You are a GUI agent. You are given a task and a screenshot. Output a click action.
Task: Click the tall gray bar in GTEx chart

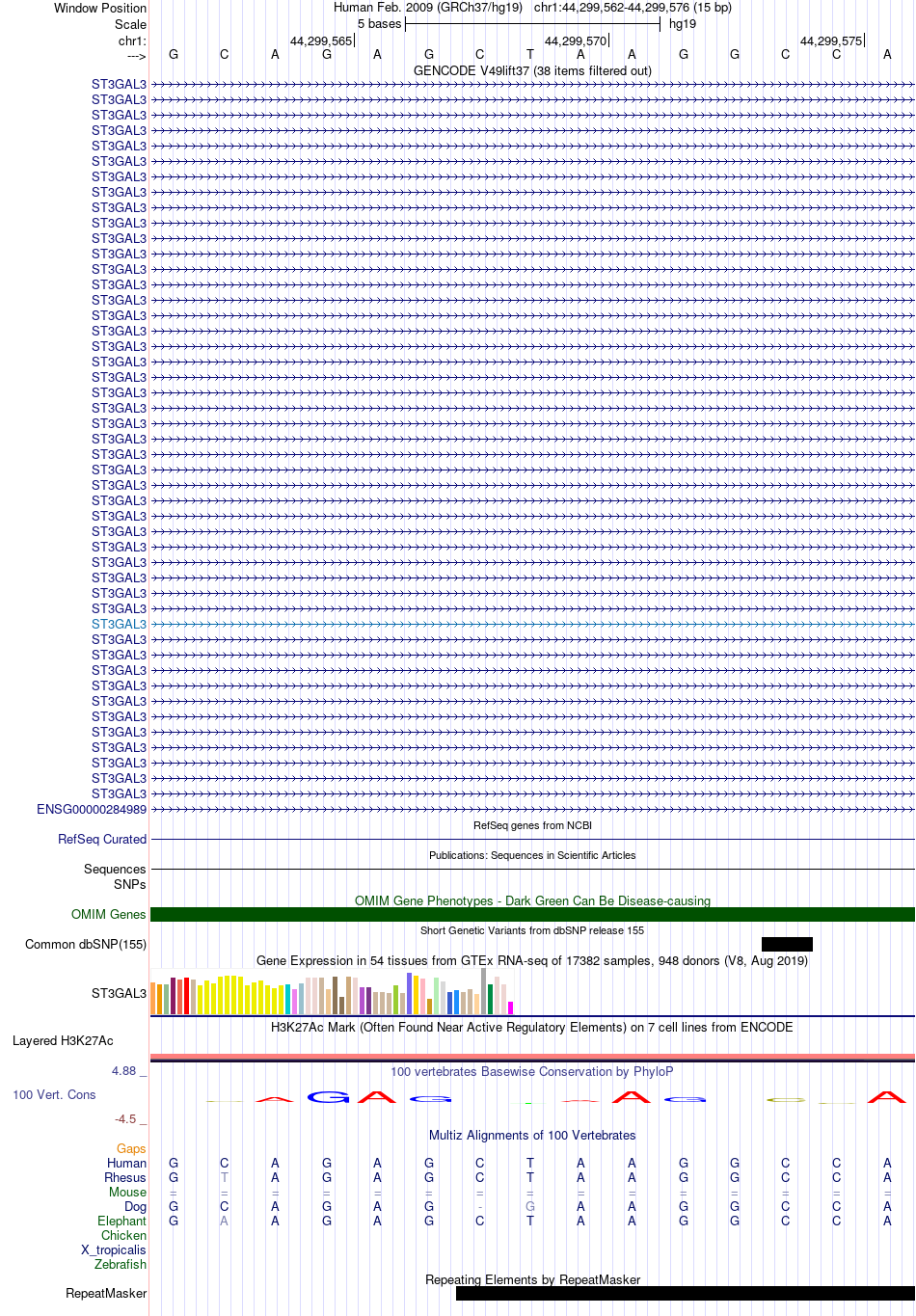click(483, 991)
